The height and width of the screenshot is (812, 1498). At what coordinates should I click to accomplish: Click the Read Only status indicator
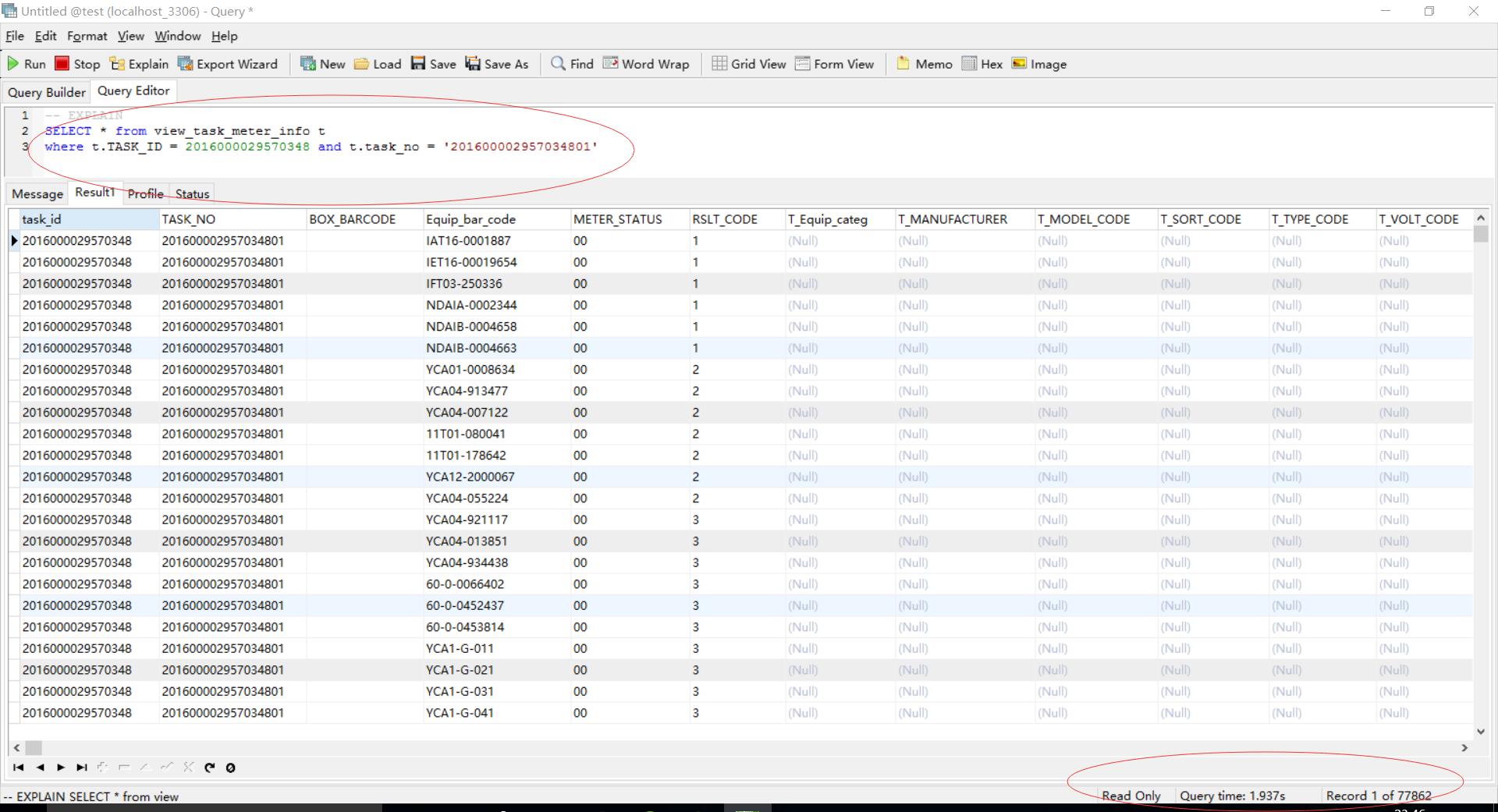[x=1131, y=796]
